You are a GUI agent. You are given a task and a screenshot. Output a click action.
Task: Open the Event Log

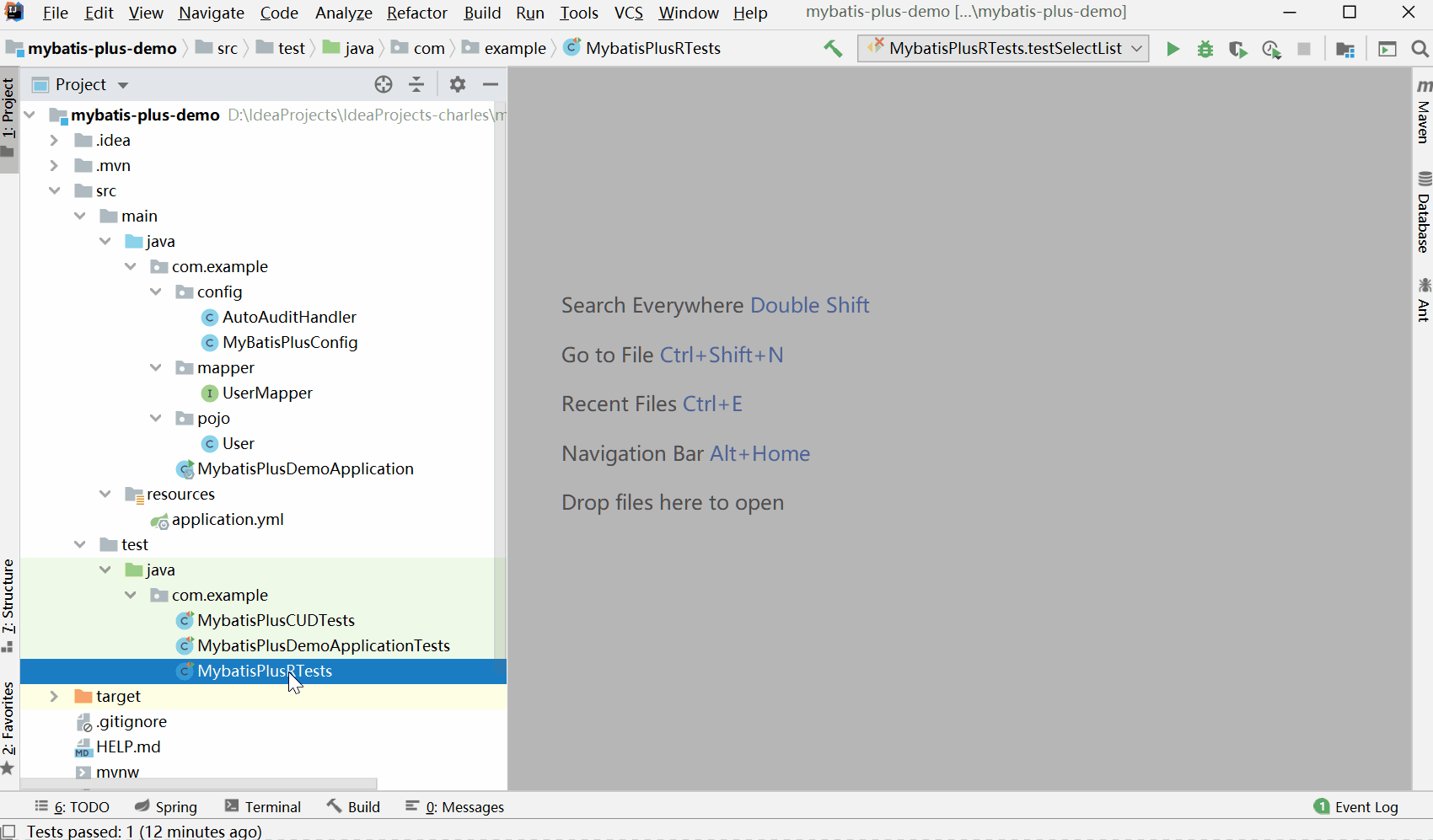1356,806
